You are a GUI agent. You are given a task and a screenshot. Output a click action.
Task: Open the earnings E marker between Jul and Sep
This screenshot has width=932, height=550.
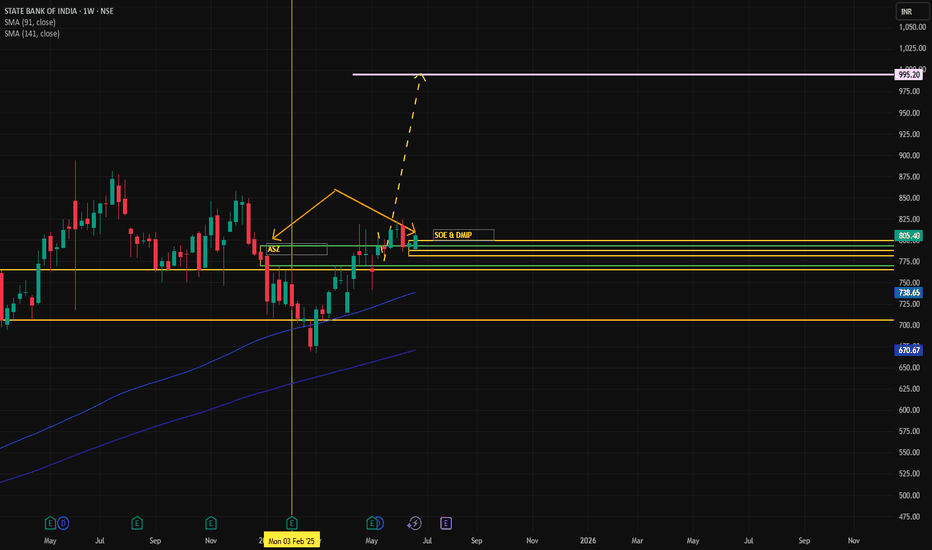pyautogui.click(x=137, y=523)
